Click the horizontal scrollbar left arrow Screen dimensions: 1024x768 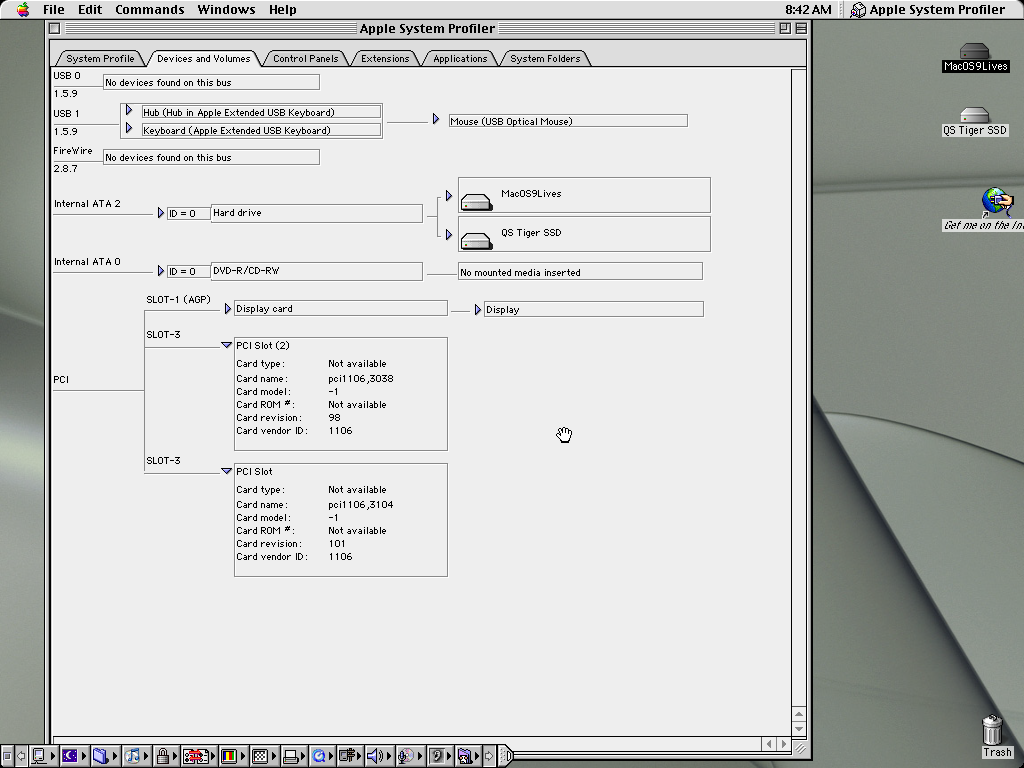pyautogui.click(x=769, y=744)
